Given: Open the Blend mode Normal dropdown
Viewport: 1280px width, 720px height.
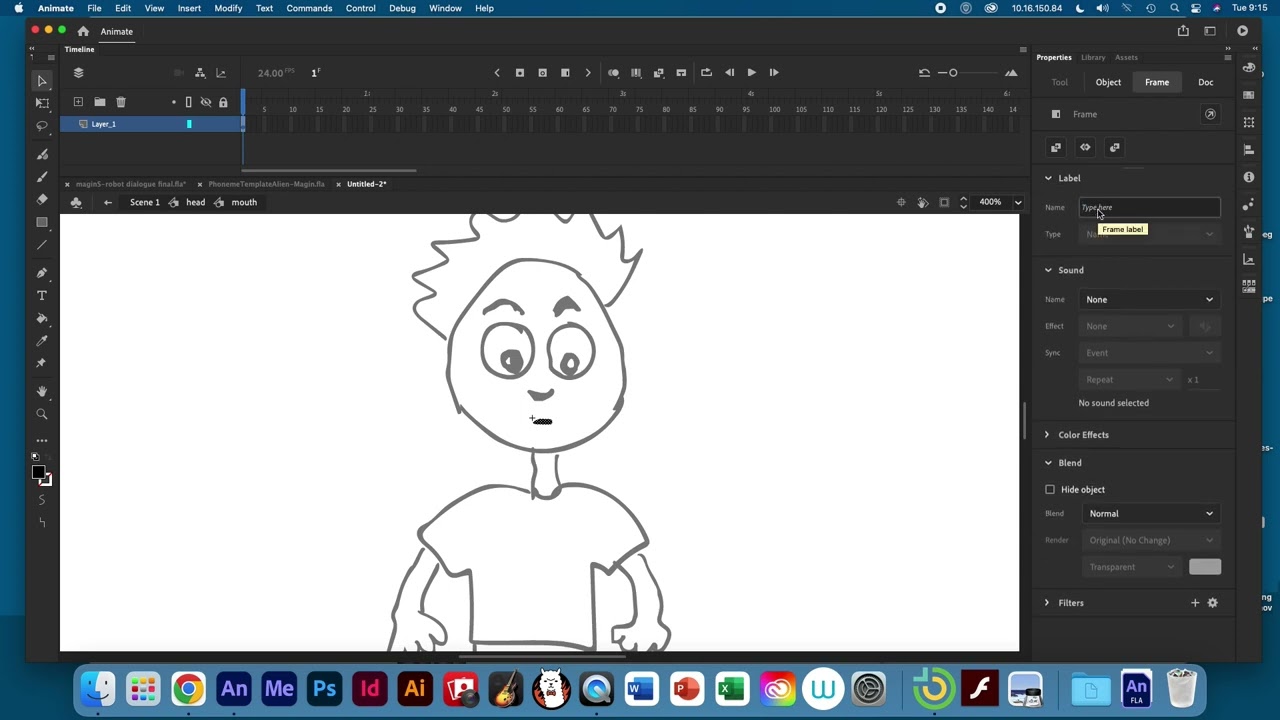Looking at the screenshot, I should (x=1150, y=514).
